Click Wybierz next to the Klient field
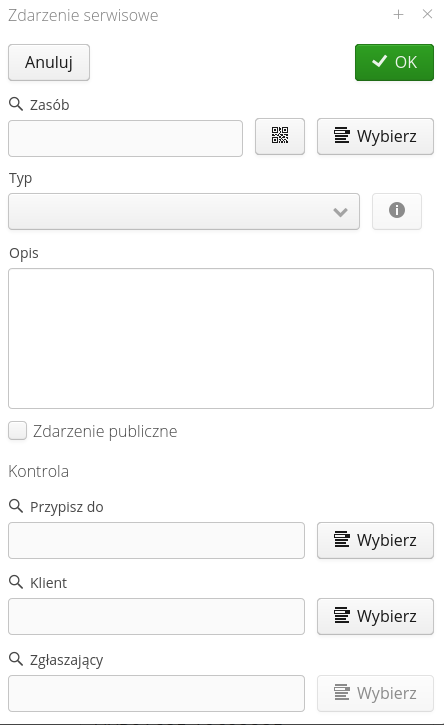Image resolution: width=444 pixels, height=725 pixels. point(375,616)
